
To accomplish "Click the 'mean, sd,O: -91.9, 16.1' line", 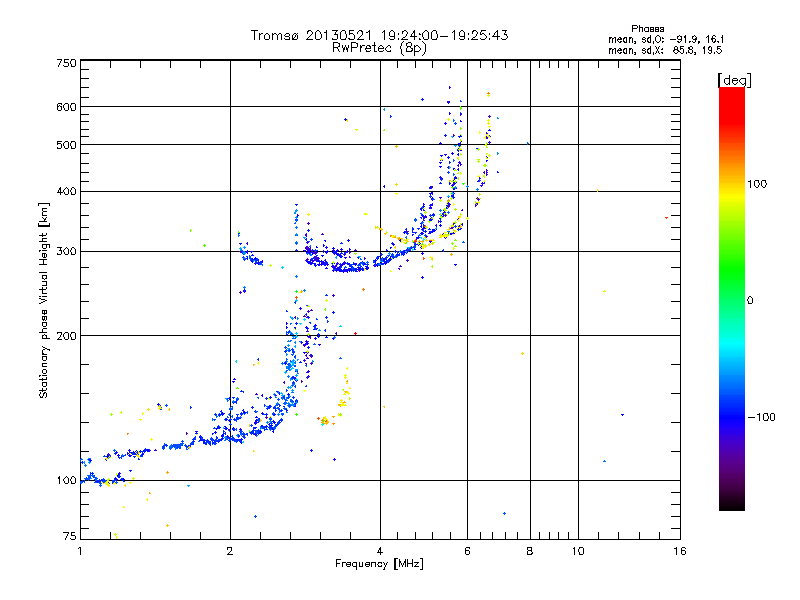I will (x=665, y=39).
